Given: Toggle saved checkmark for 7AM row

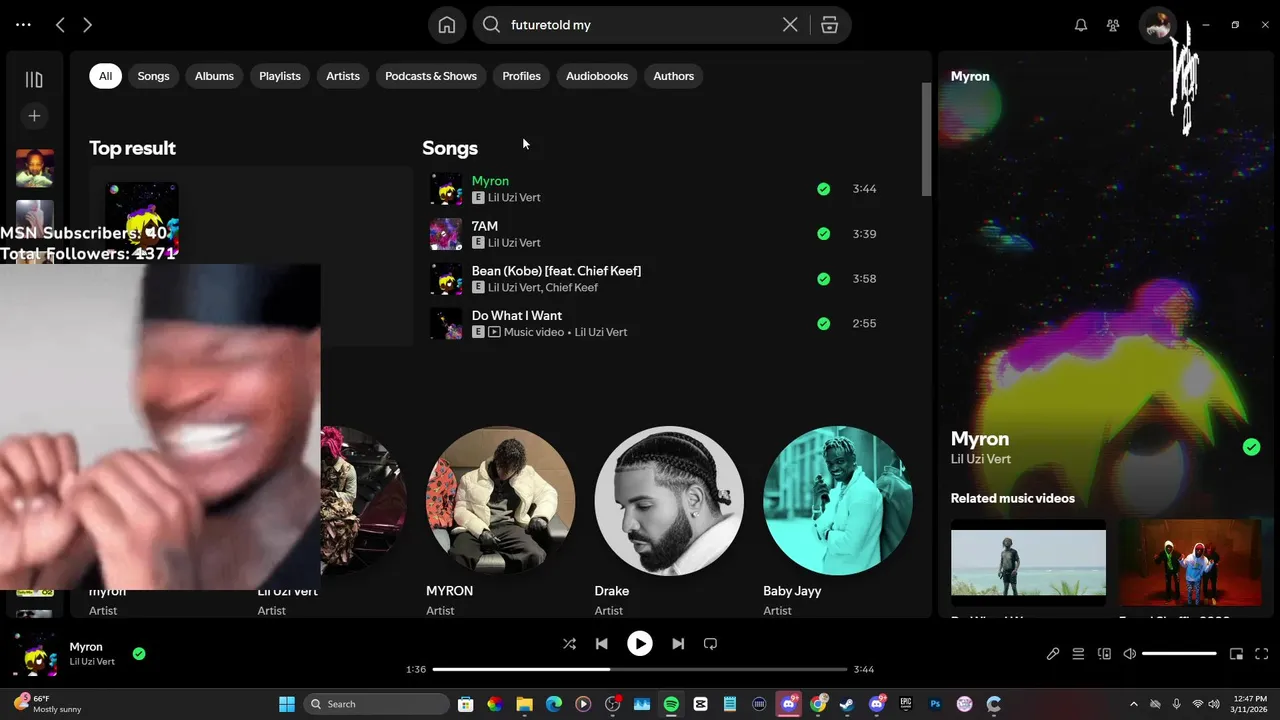Looking at the screenshot, I should (x=823, y=234).
